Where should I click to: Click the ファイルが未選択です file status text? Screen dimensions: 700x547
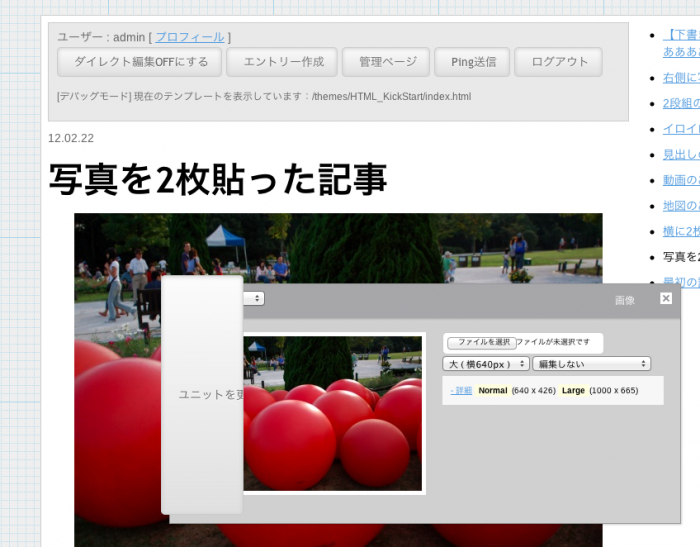click(553, 342)
